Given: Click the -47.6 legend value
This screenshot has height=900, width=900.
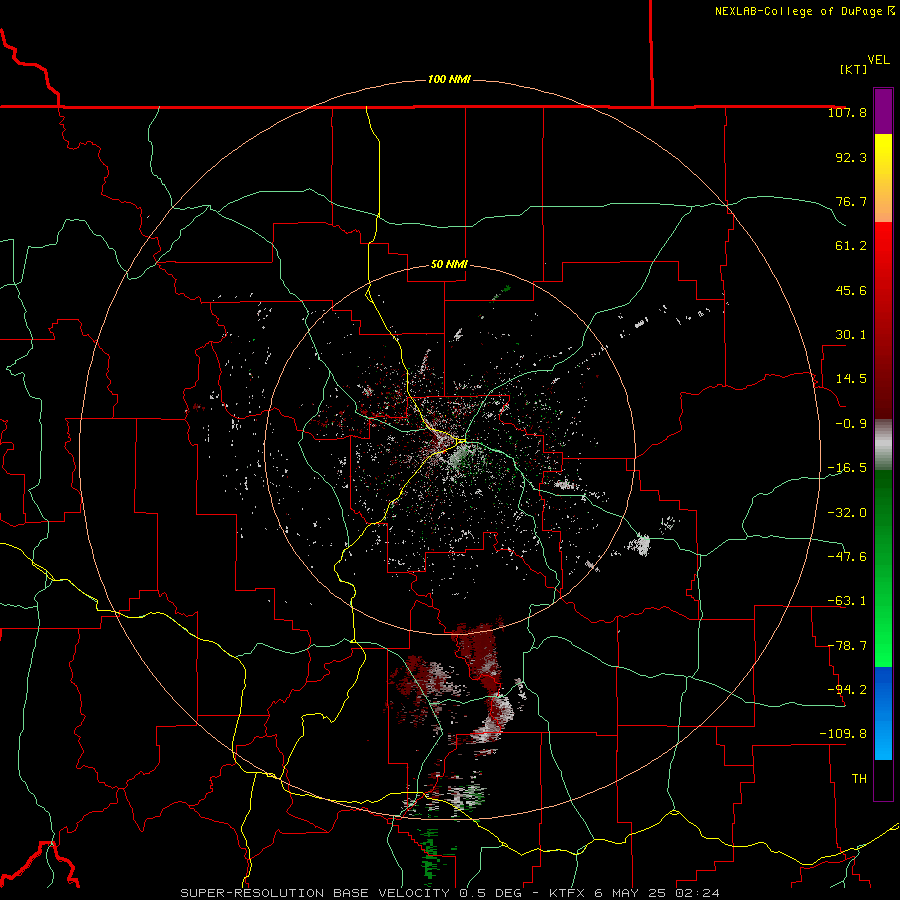Looking at the screenshot, I should (x=847, y=557).
